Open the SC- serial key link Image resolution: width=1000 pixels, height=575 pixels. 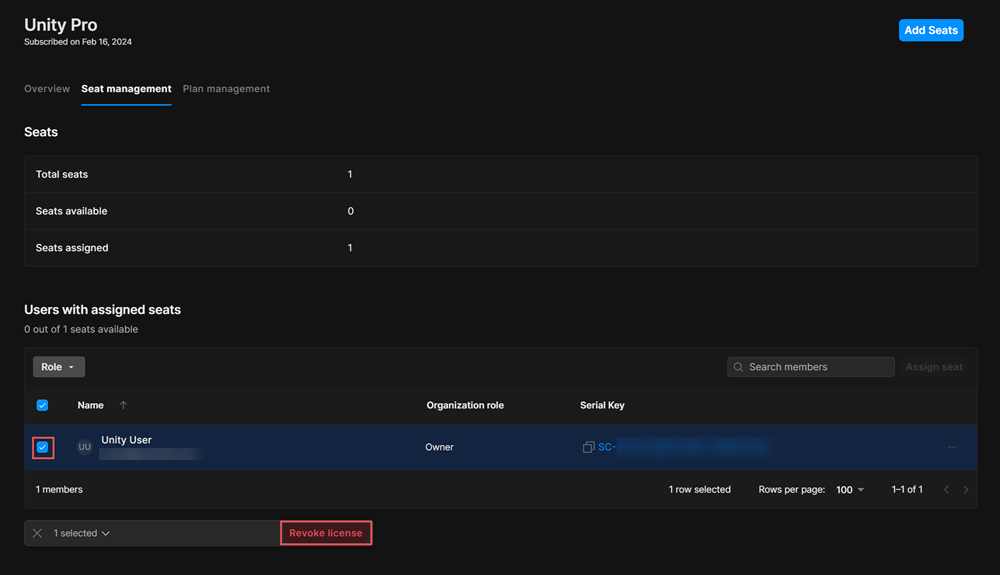684,447
